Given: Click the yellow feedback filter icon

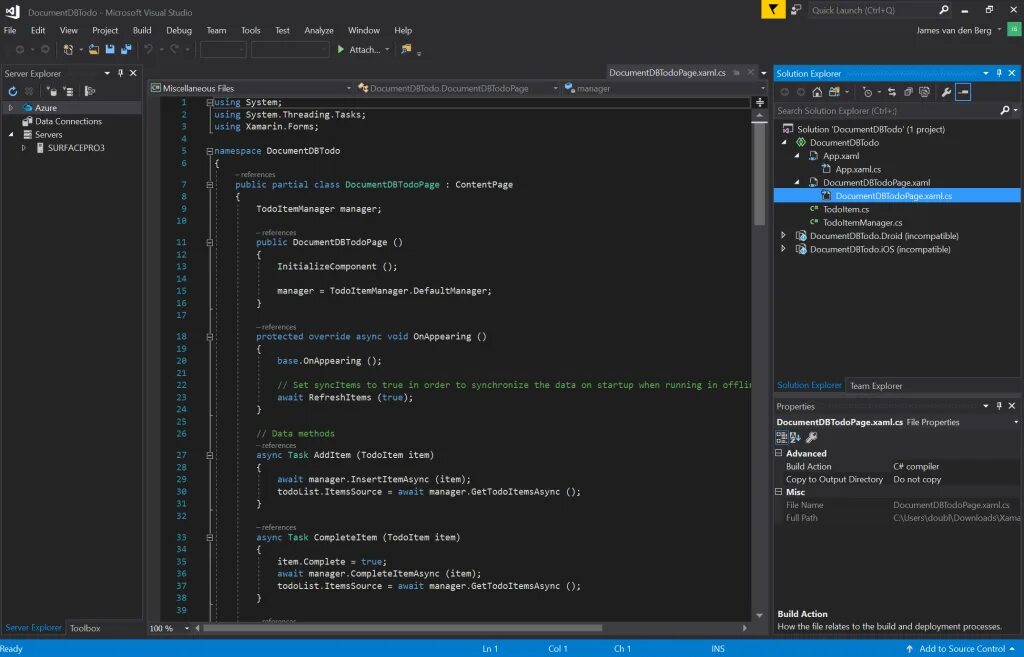Looking at the screenshot, I should click(773, 10).
